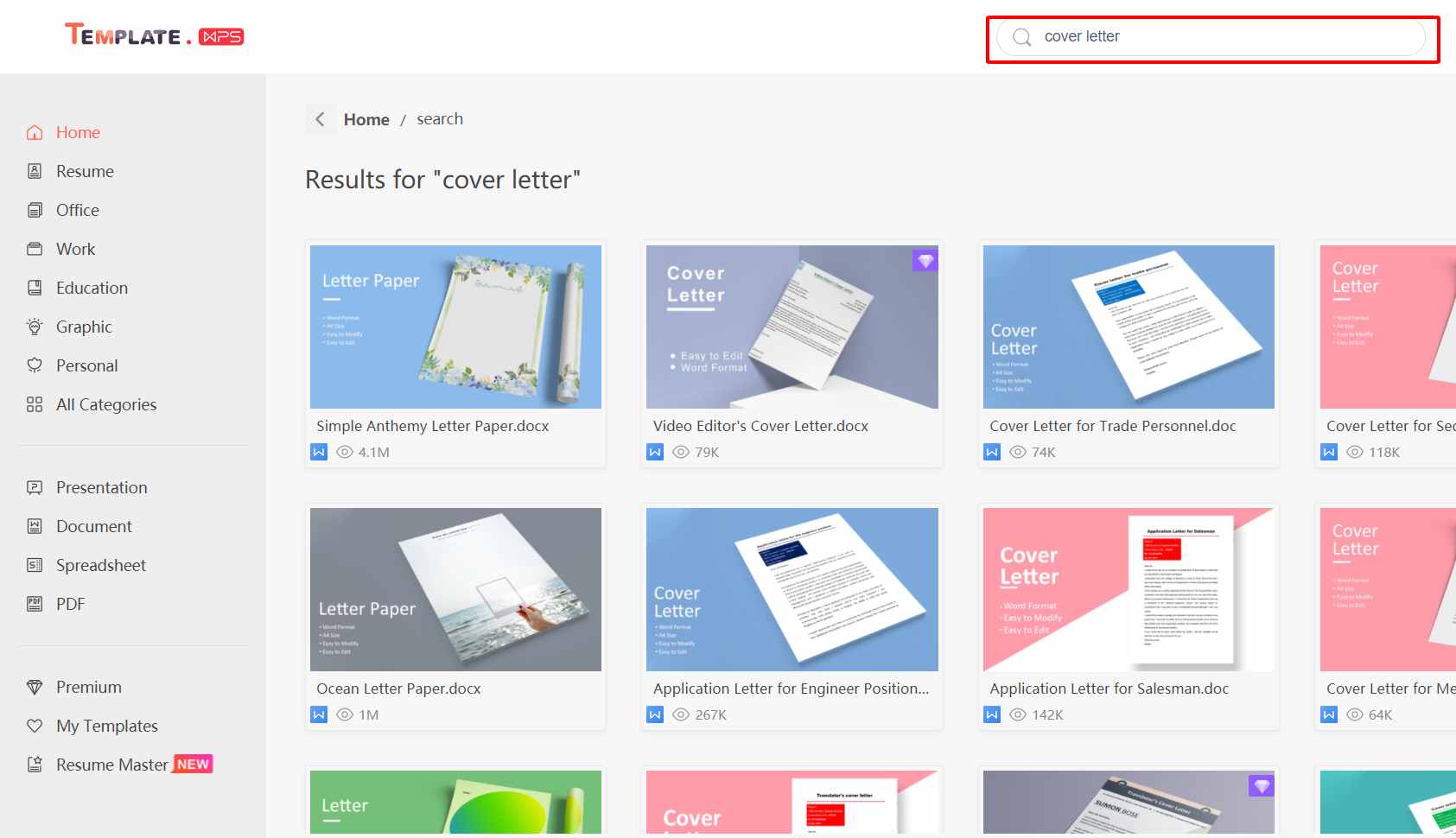This screenshot has width=1456, height=838.
Task: Select Graphic in the sidebar menu
Action: (84, 327)
